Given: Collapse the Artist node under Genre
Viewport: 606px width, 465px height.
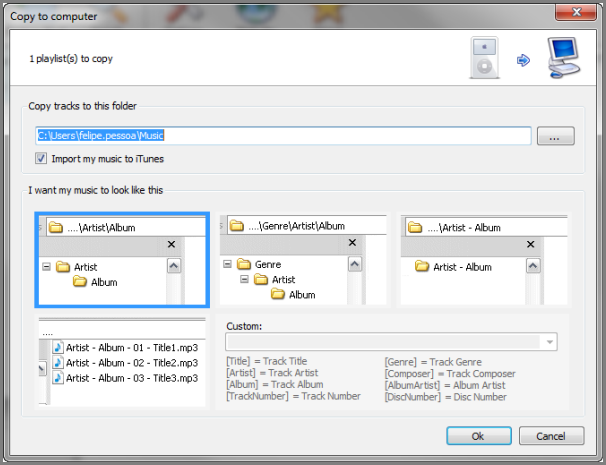Looking at the screenshot, I should 245,280.
